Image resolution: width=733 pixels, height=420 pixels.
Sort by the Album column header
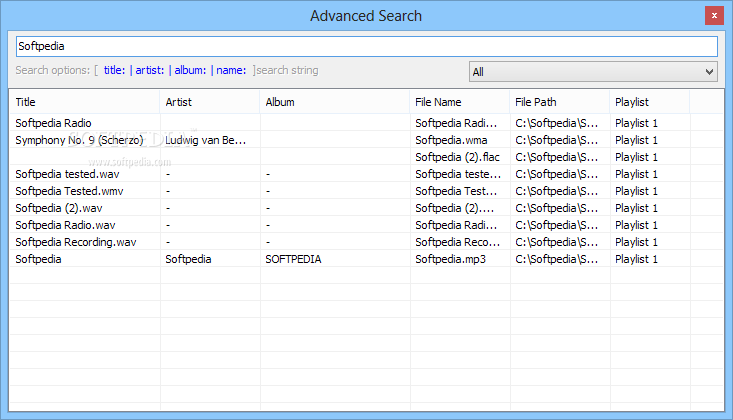tap(335, 102)
